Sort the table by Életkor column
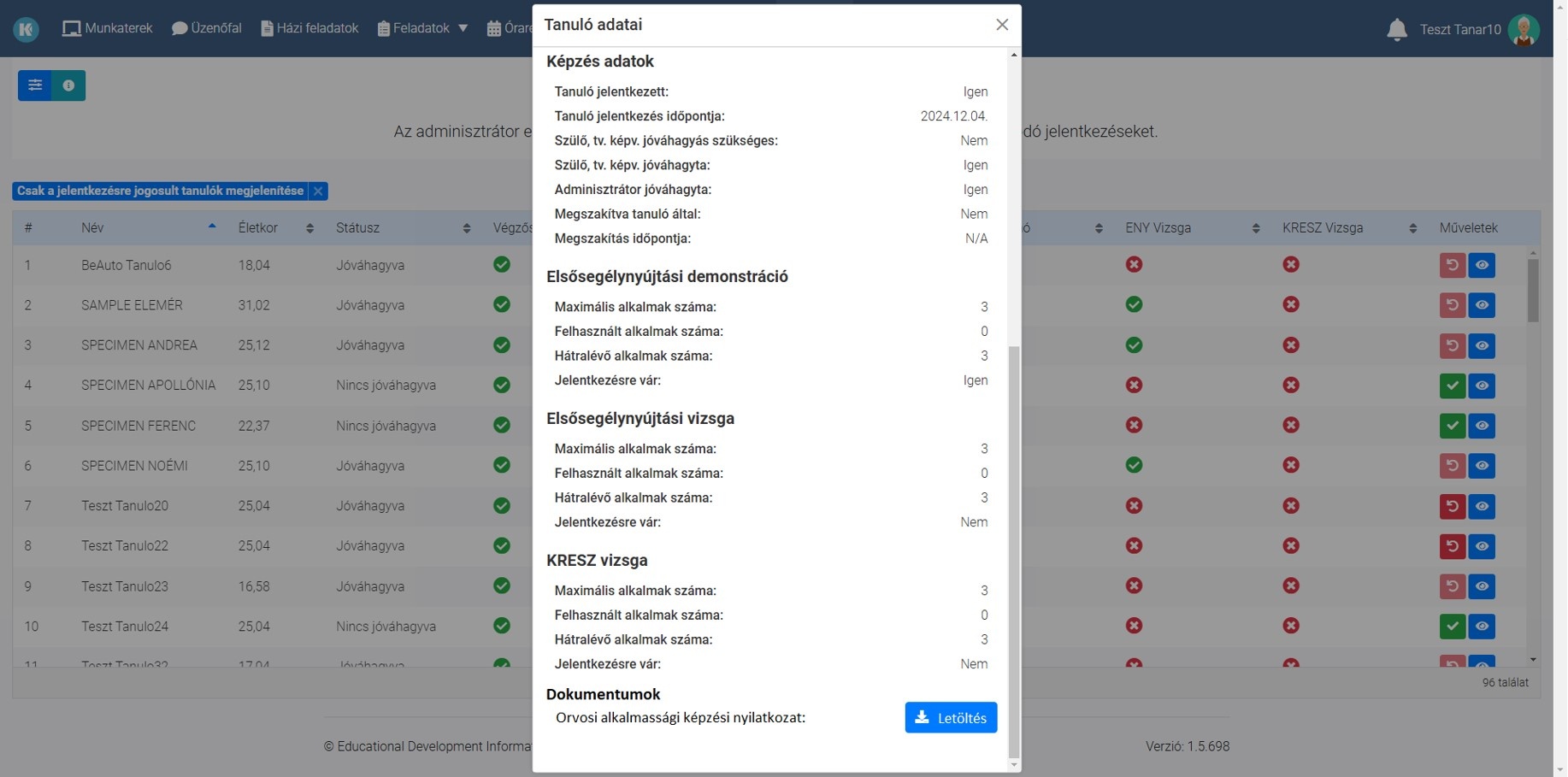 pos(275,228)
